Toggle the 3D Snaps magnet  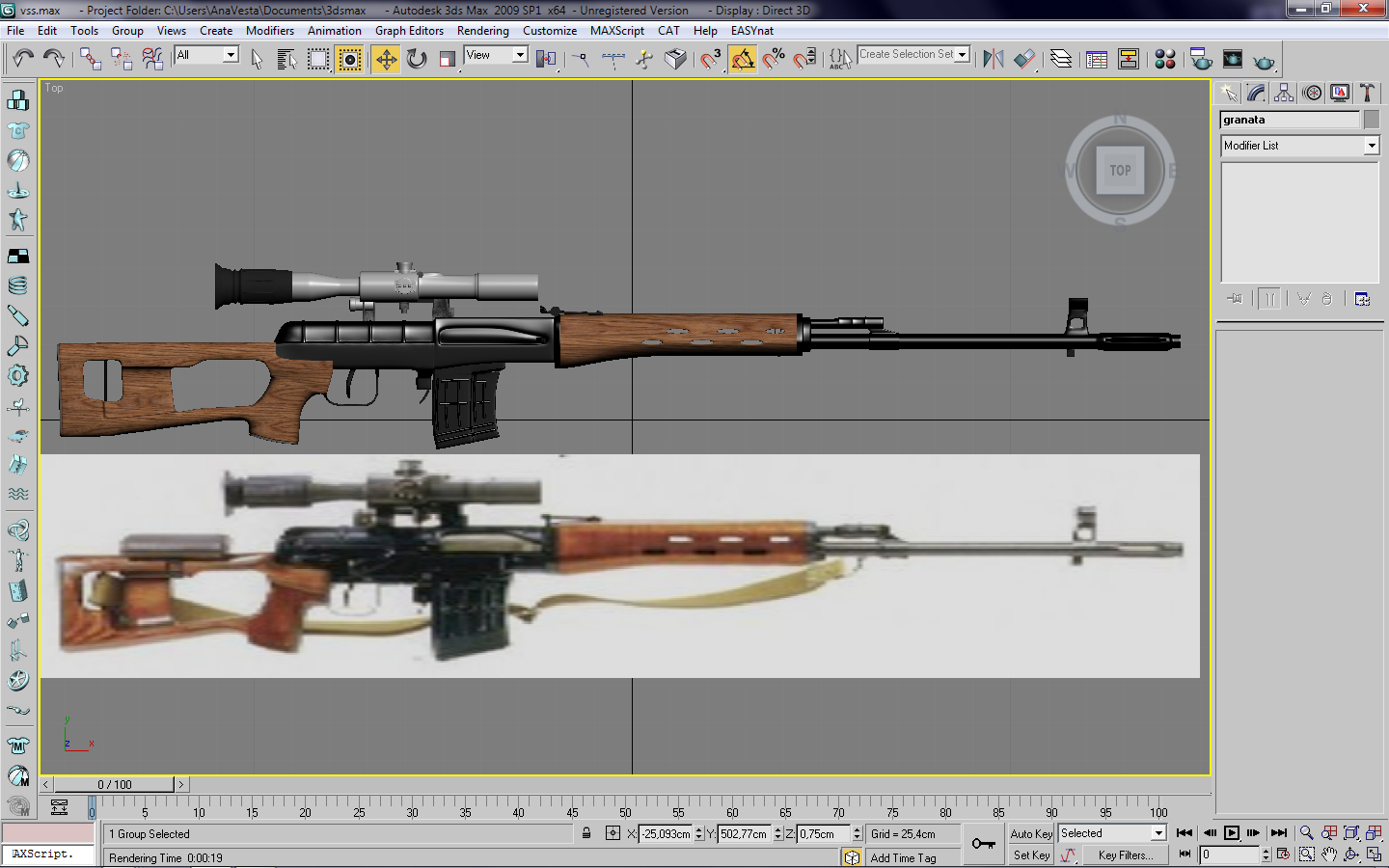point(711,59)
